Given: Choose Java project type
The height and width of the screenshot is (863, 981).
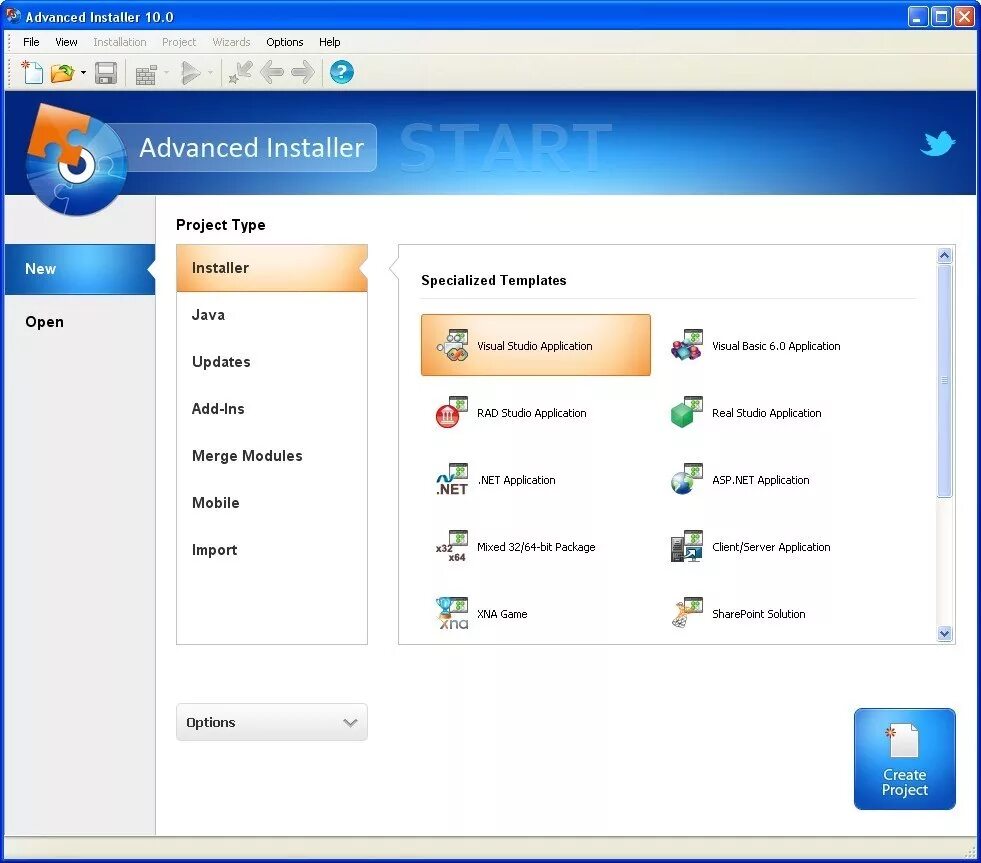Looking at the screenshot, I should pos(272,315).
